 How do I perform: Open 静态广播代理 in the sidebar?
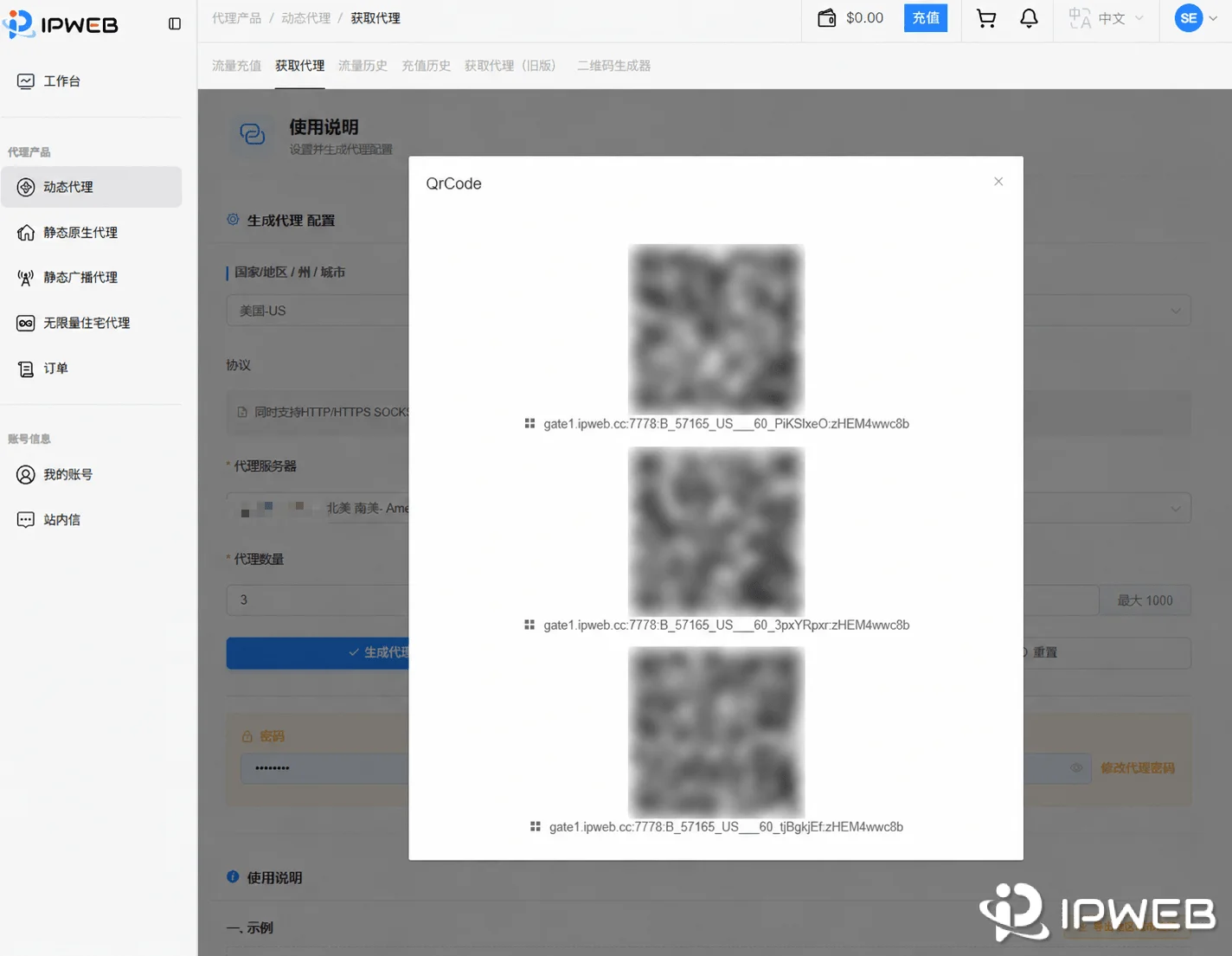(91, 278)
